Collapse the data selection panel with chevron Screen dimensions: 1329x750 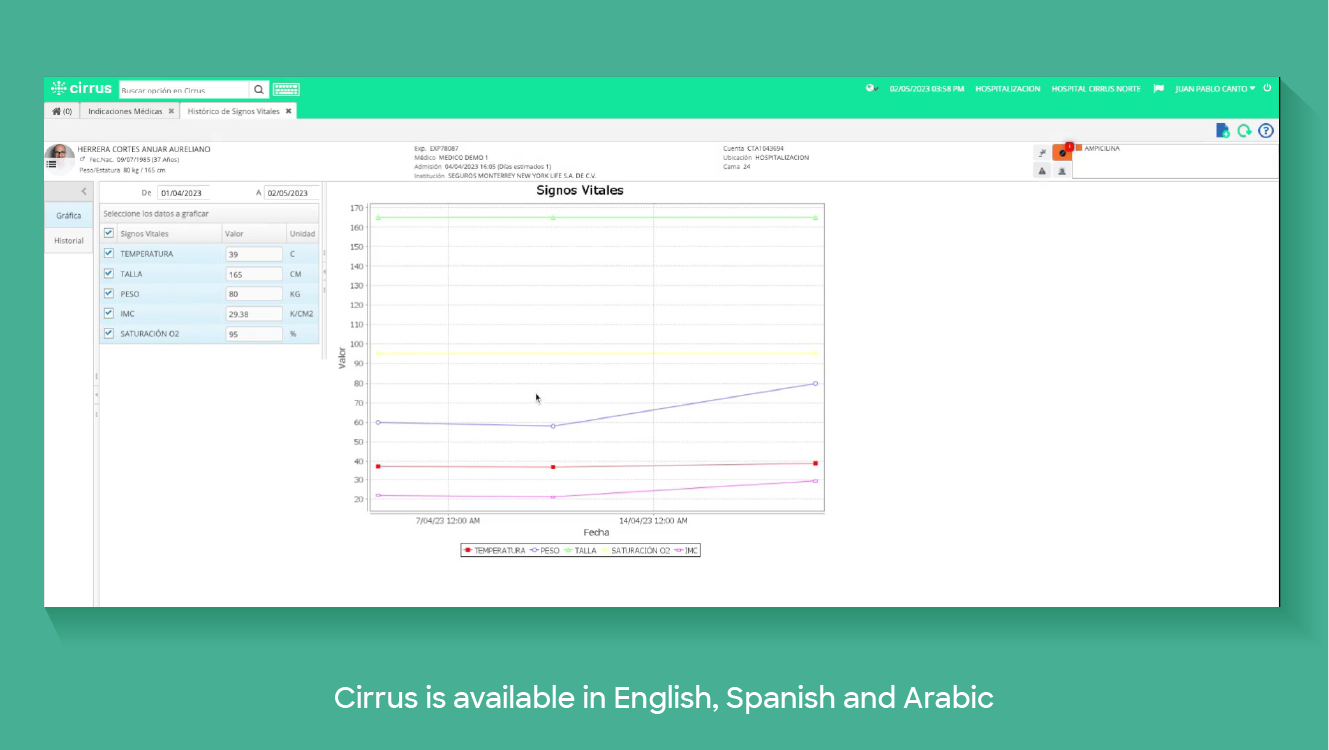[x=82, y=191]
